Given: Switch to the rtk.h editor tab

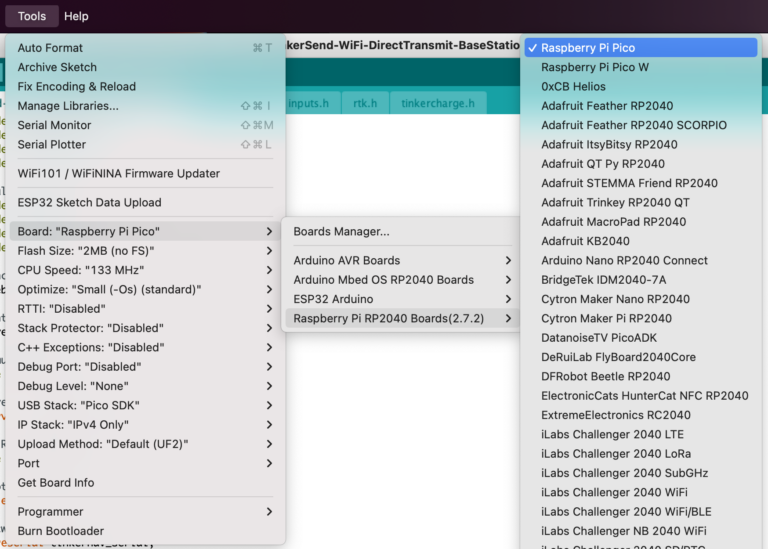Looking at the screenshot, I should tap(365, 103).
